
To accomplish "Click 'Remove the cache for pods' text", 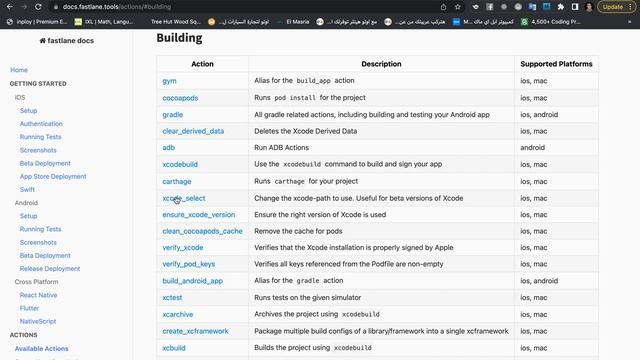I will (298, 231).
